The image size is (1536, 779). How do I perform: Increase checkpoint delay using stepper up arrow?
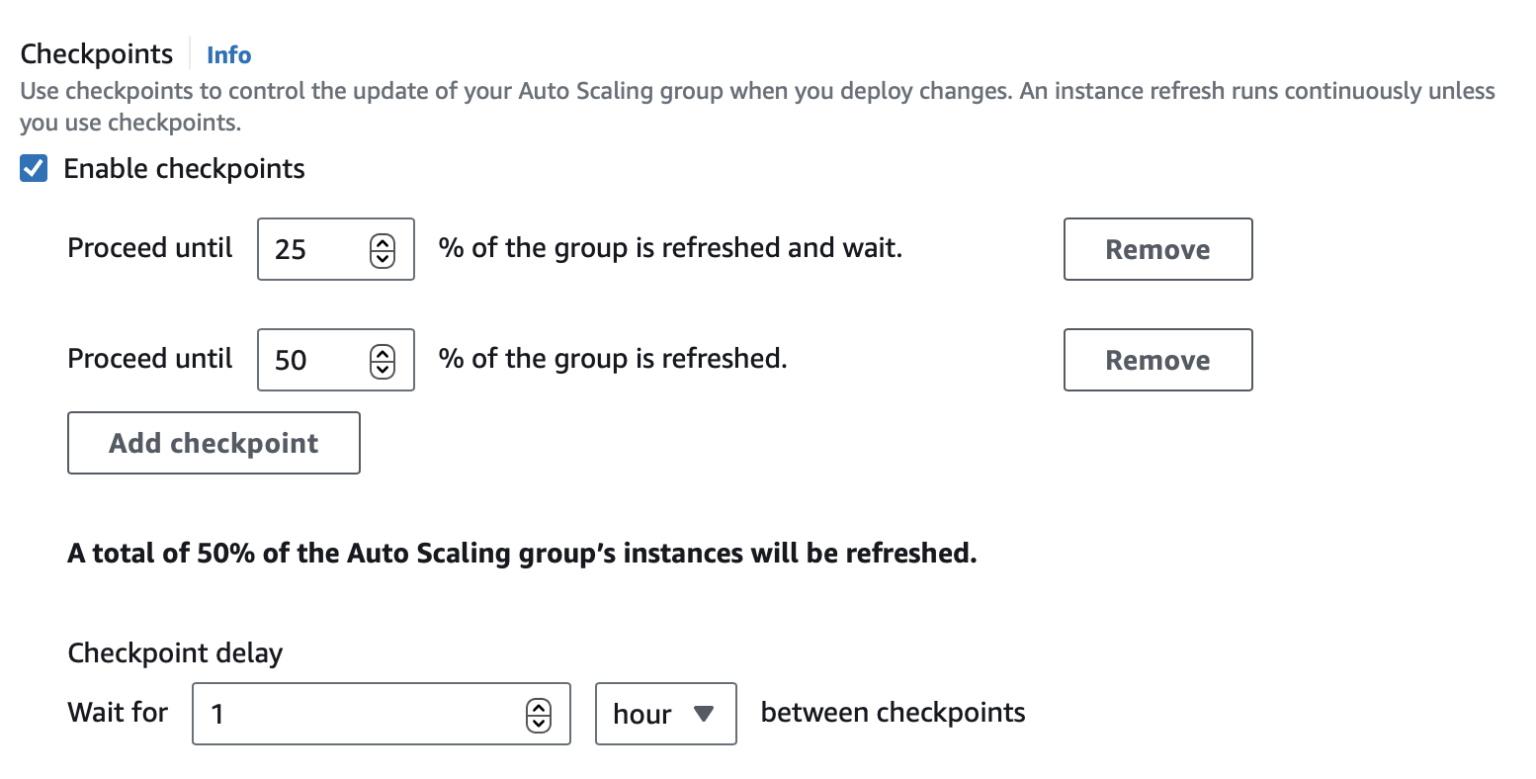(538, 707)
